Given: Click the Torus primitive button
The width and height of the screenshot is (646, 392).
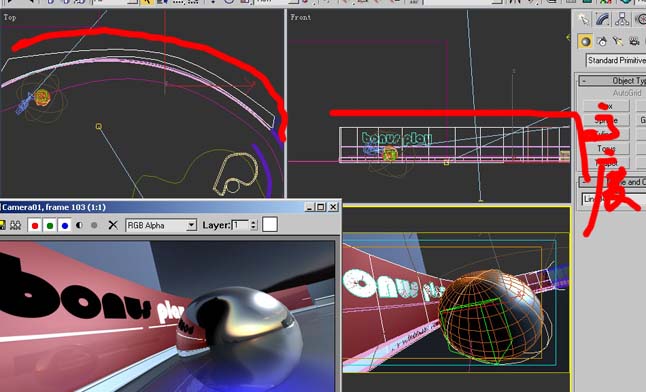Looking at the screenshot, I should click(606, 148).
